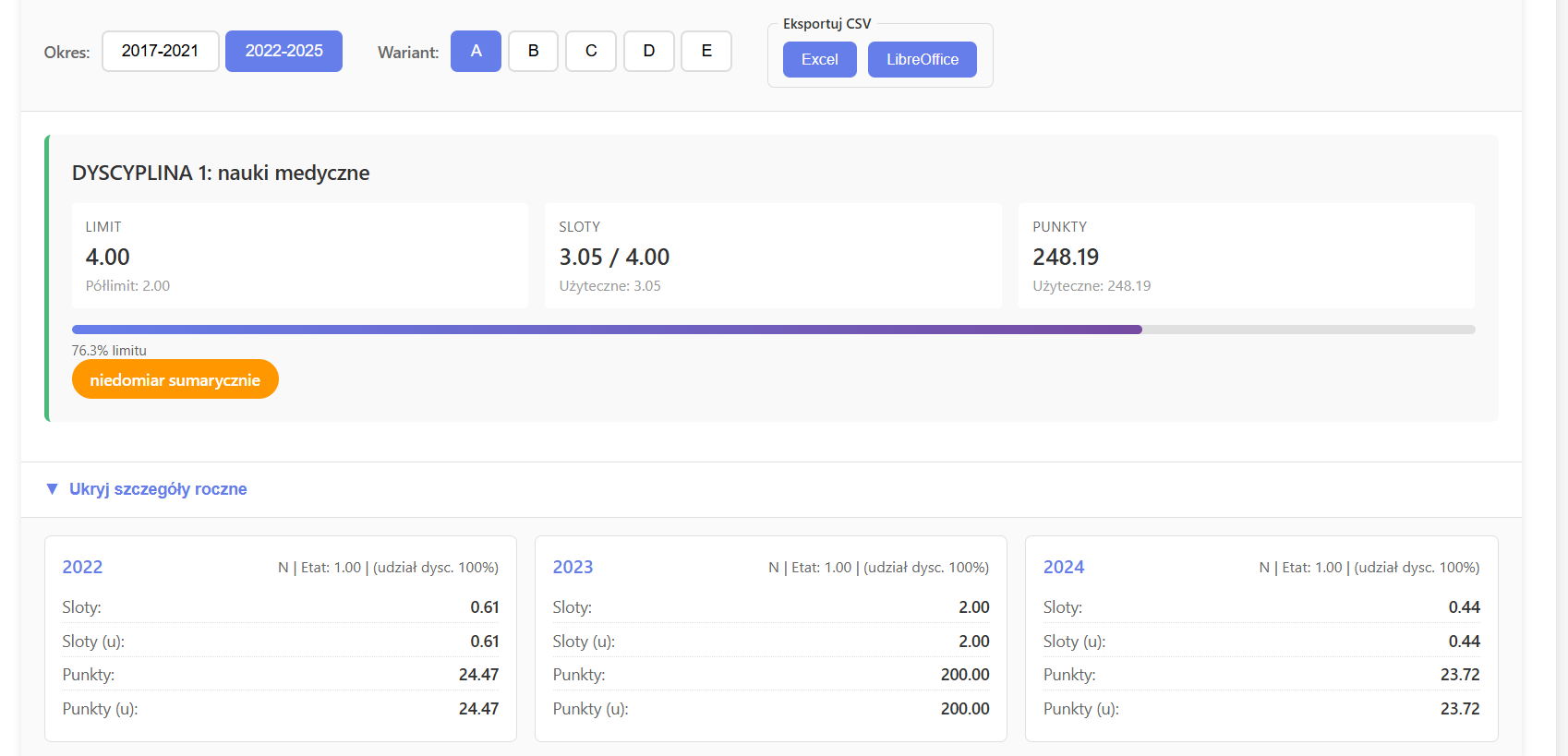
Task: Click the 'niedomiar sumarycznie' badge
Action: tap(175, 379)
